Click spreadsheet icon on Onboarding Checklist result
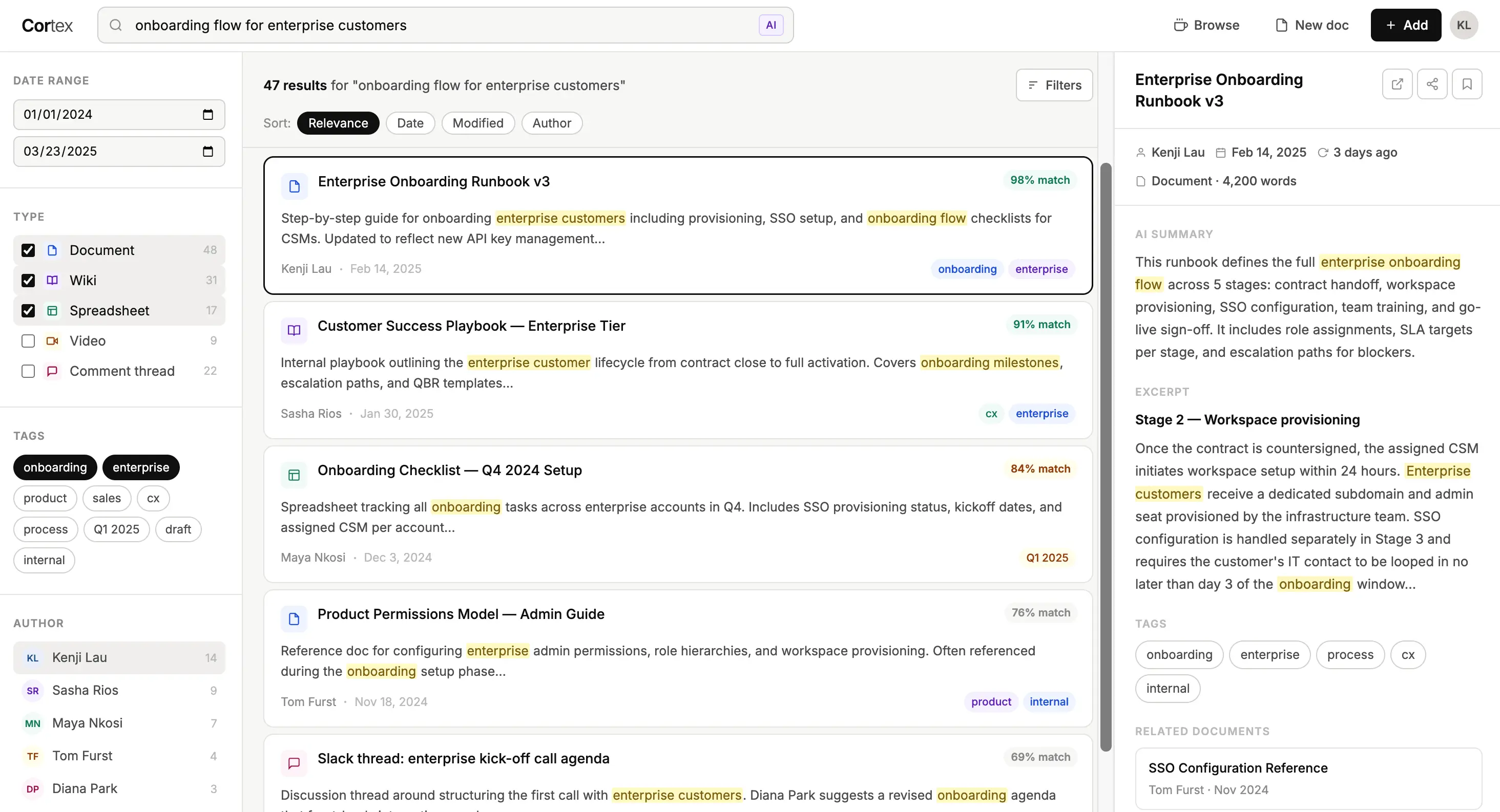 294,475
